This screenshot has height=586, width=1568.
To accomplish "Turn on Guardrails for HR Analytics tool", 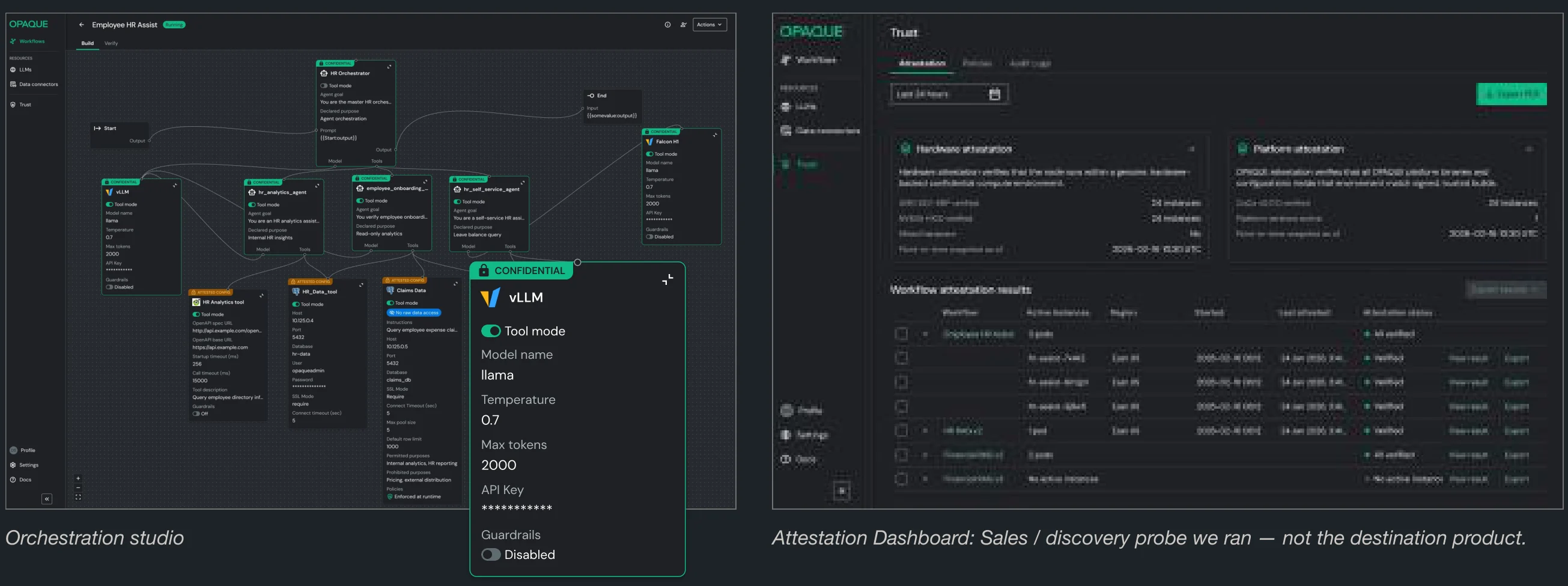I will [196, 414].
